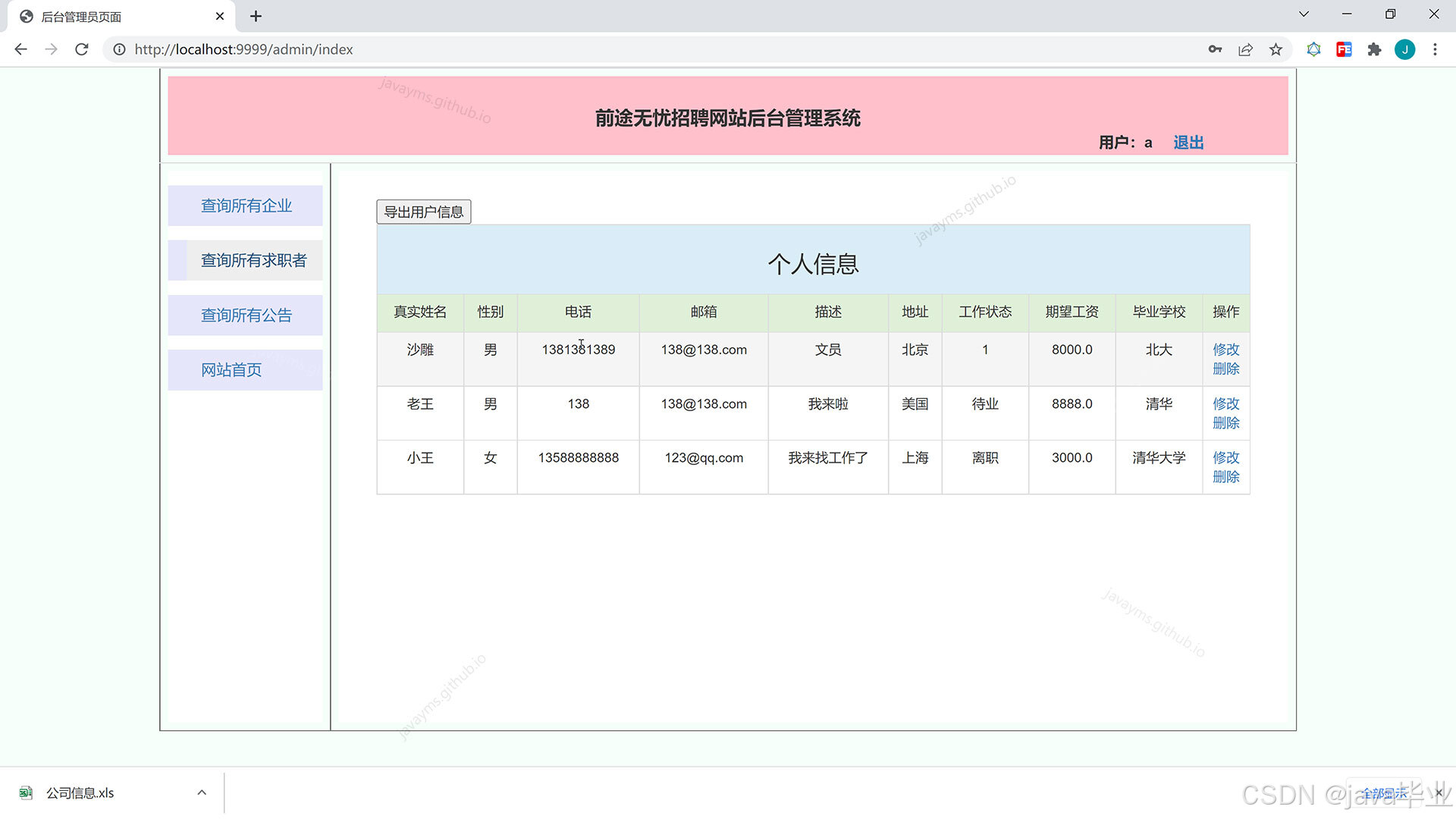Image resolution: width=1456 pixels, height=819 pixels.
Task: Click the share icon in the address bar
Action: [1245, 49]
